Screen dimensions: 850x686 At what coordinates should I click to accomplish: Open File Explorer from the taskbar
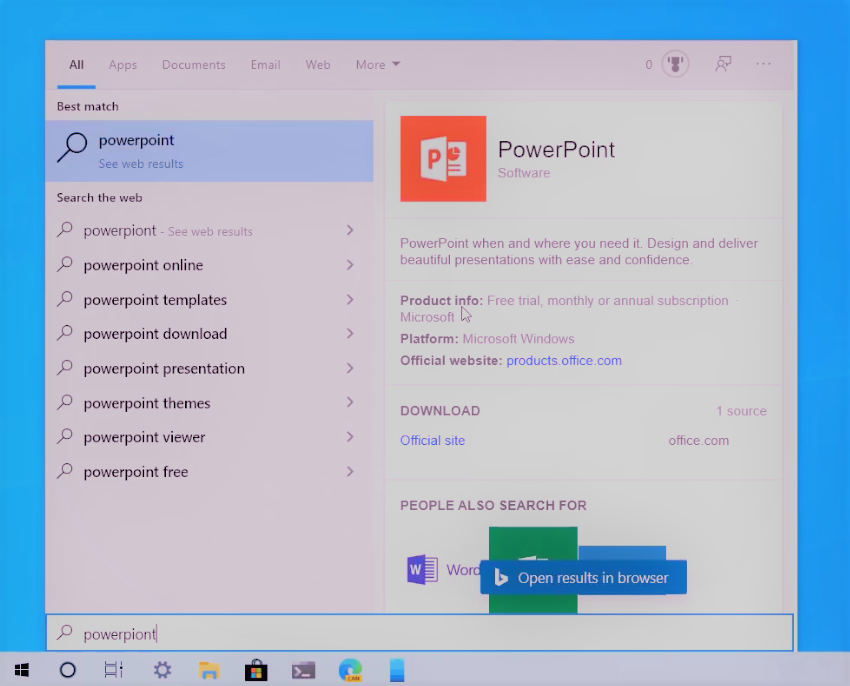coord(209,670)
